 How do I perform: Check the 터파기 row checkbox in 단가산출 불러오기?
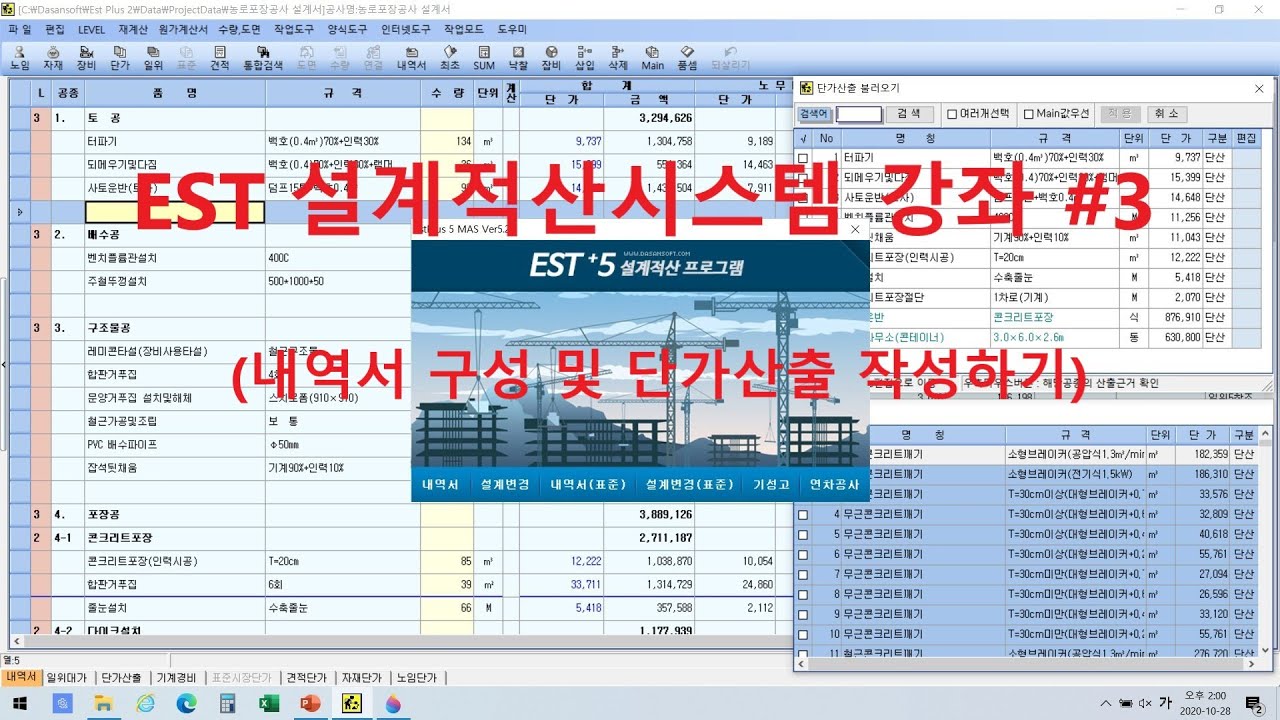coord(802,158)
